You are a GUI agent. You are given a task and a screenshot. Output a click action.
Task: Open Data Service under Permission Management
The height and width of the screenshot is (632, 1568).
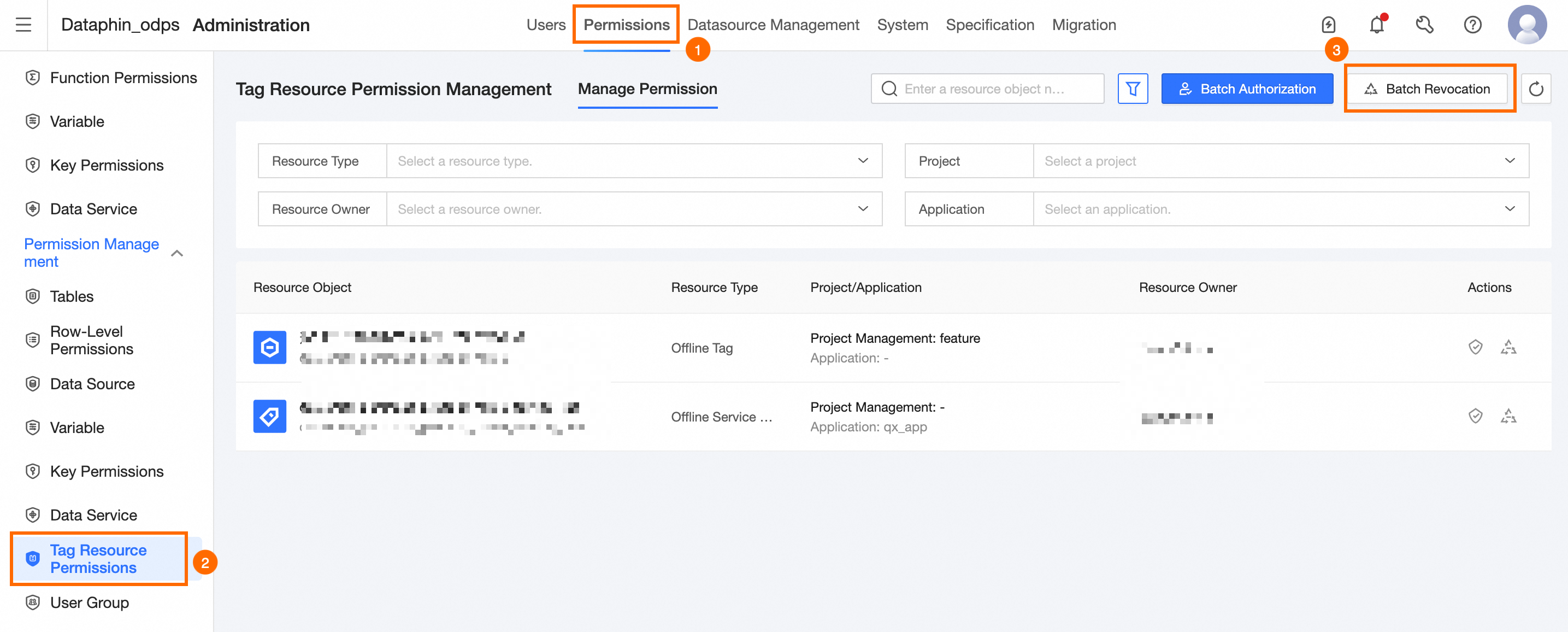pos(94,516)
